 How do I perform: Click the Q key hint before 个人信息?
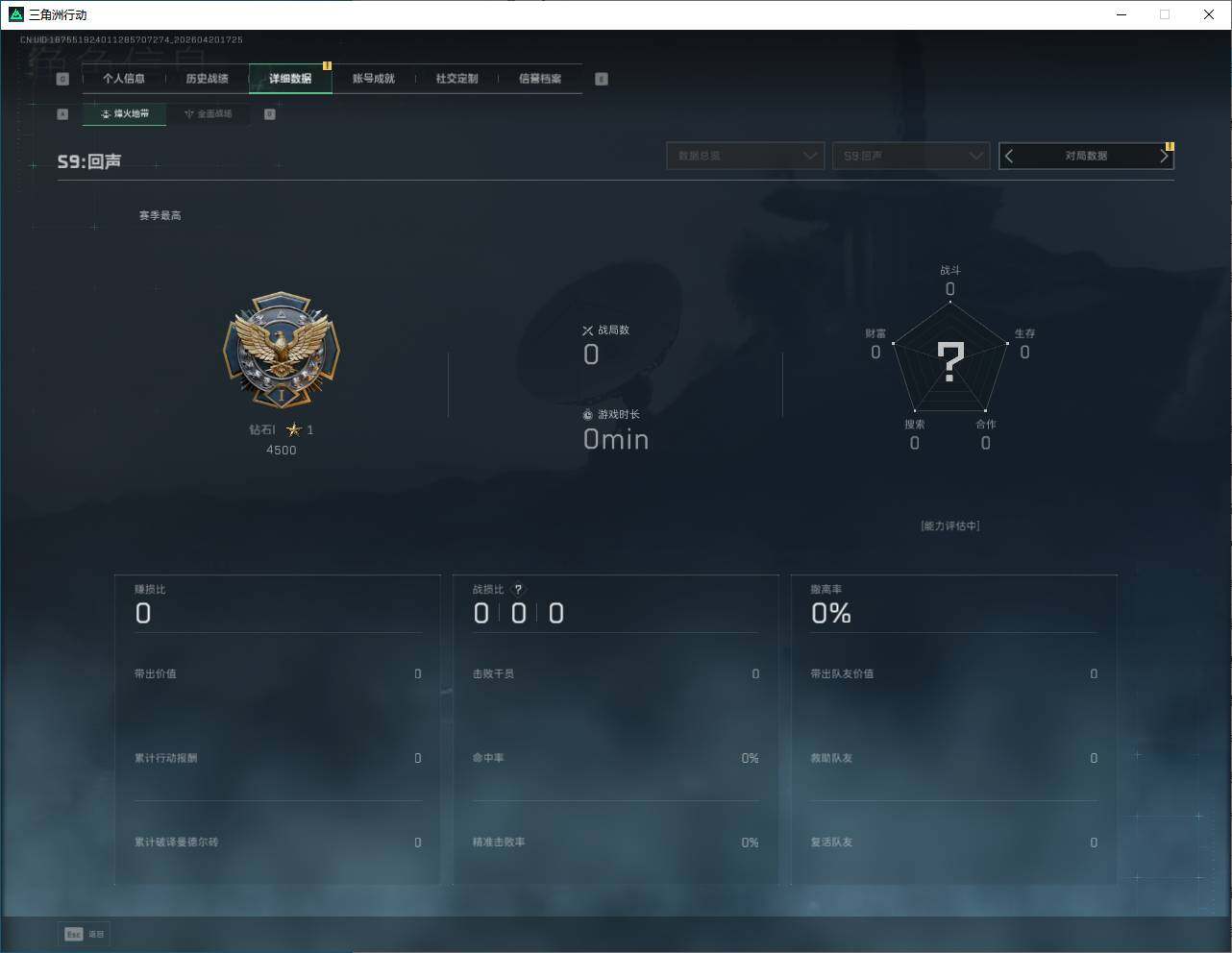(x=62, y=79)
